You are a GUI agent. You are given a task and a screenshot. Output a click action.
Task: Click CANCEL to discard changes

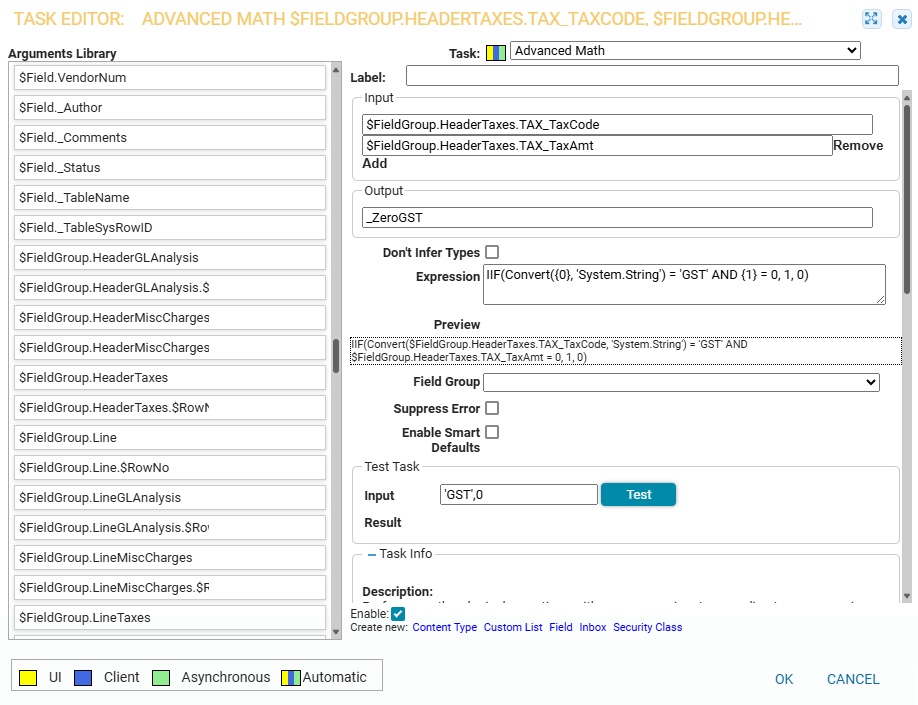(852, 679)
